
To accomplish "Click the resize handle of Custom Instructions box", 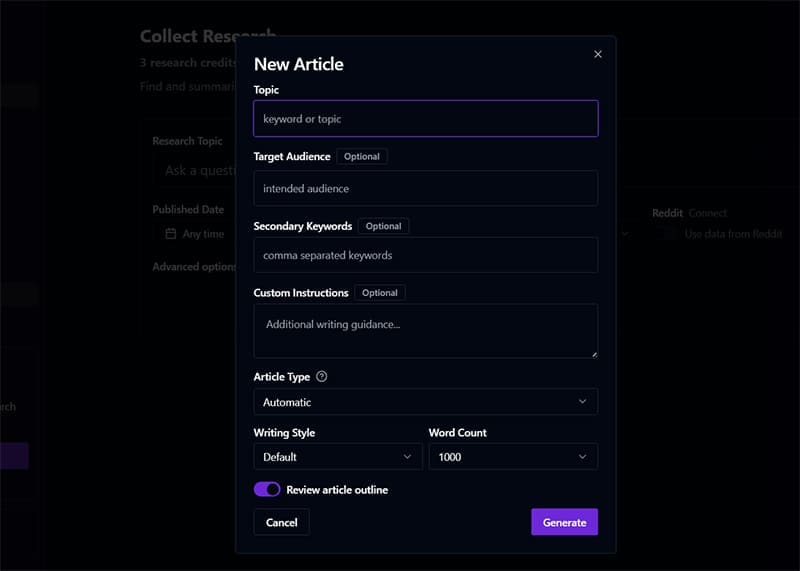I will (594, 354).
